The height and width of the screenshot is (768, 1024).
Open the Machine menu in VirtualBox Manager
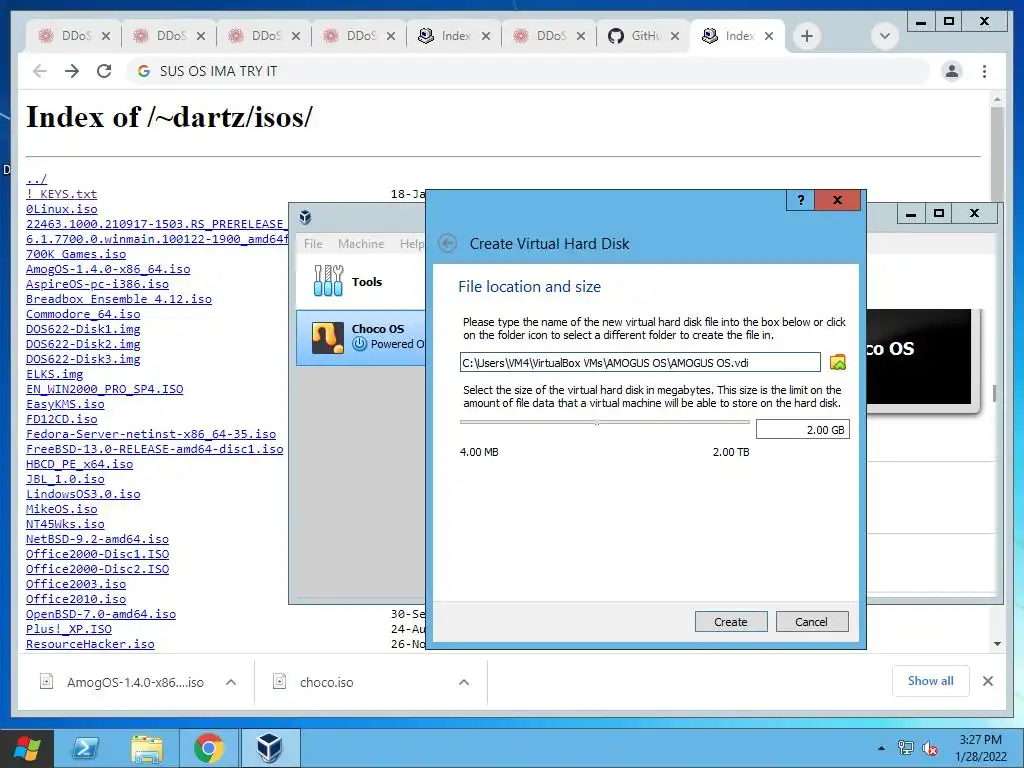click(x=360, y=244)
